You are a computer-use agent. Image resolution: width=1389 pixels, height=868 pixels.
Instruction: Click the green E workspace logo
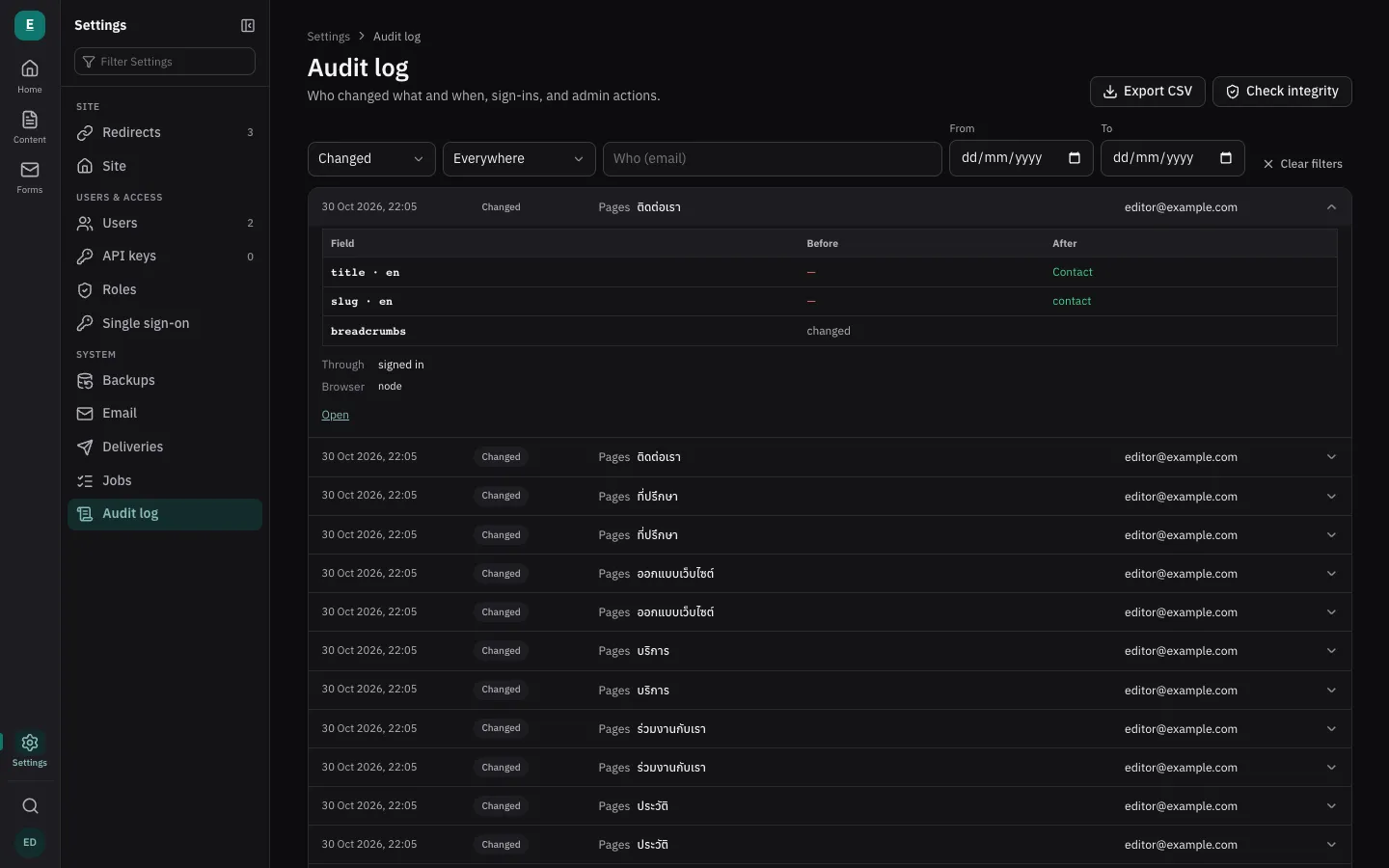pos(30,25)
